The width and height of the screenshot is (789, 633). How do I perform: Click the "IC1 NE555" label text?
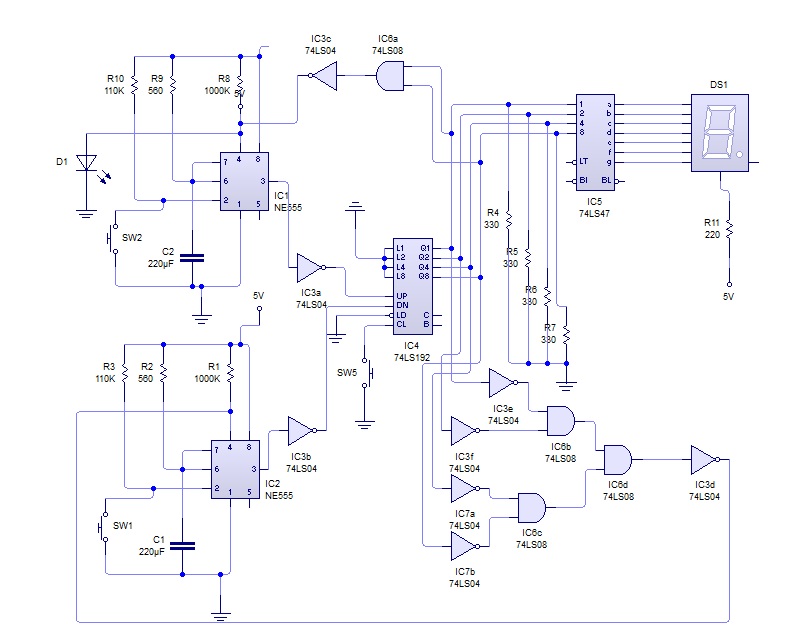[x=288, y=201]
